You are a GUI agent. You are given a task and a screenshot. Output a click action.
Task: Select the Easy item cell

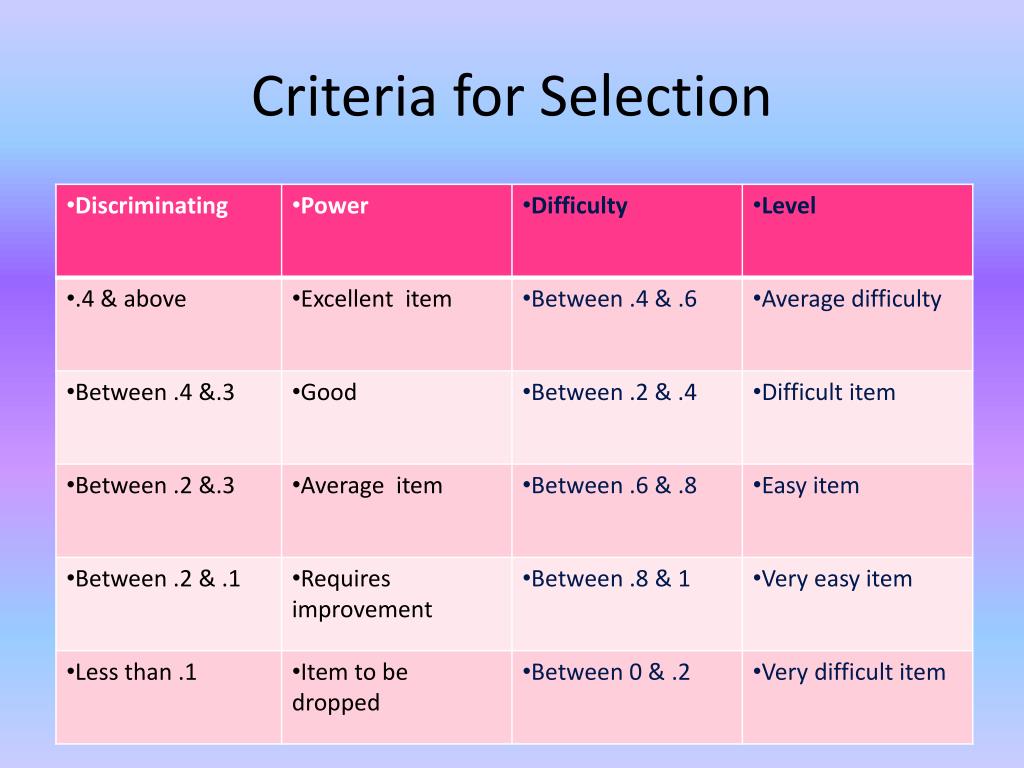pos(857,511)
